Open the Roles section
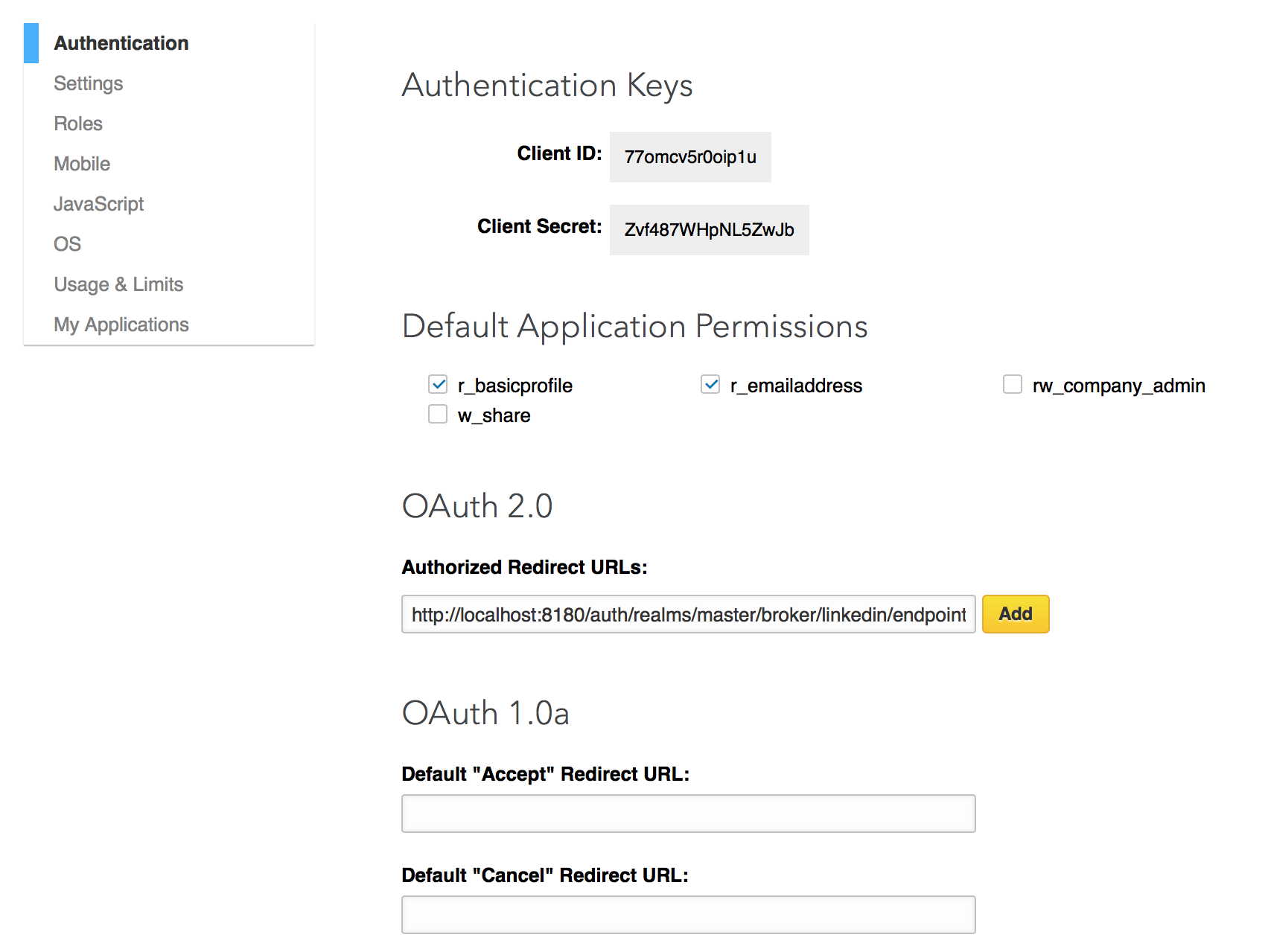This screenshot has width=1268, height=952. tap(77, 124)
